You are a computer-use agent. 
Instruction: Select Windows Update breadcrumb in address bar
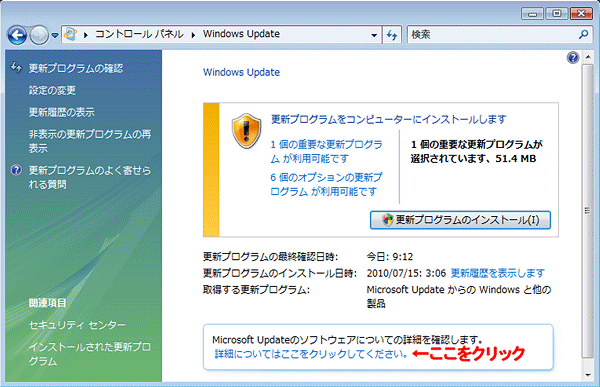[241, 34]
